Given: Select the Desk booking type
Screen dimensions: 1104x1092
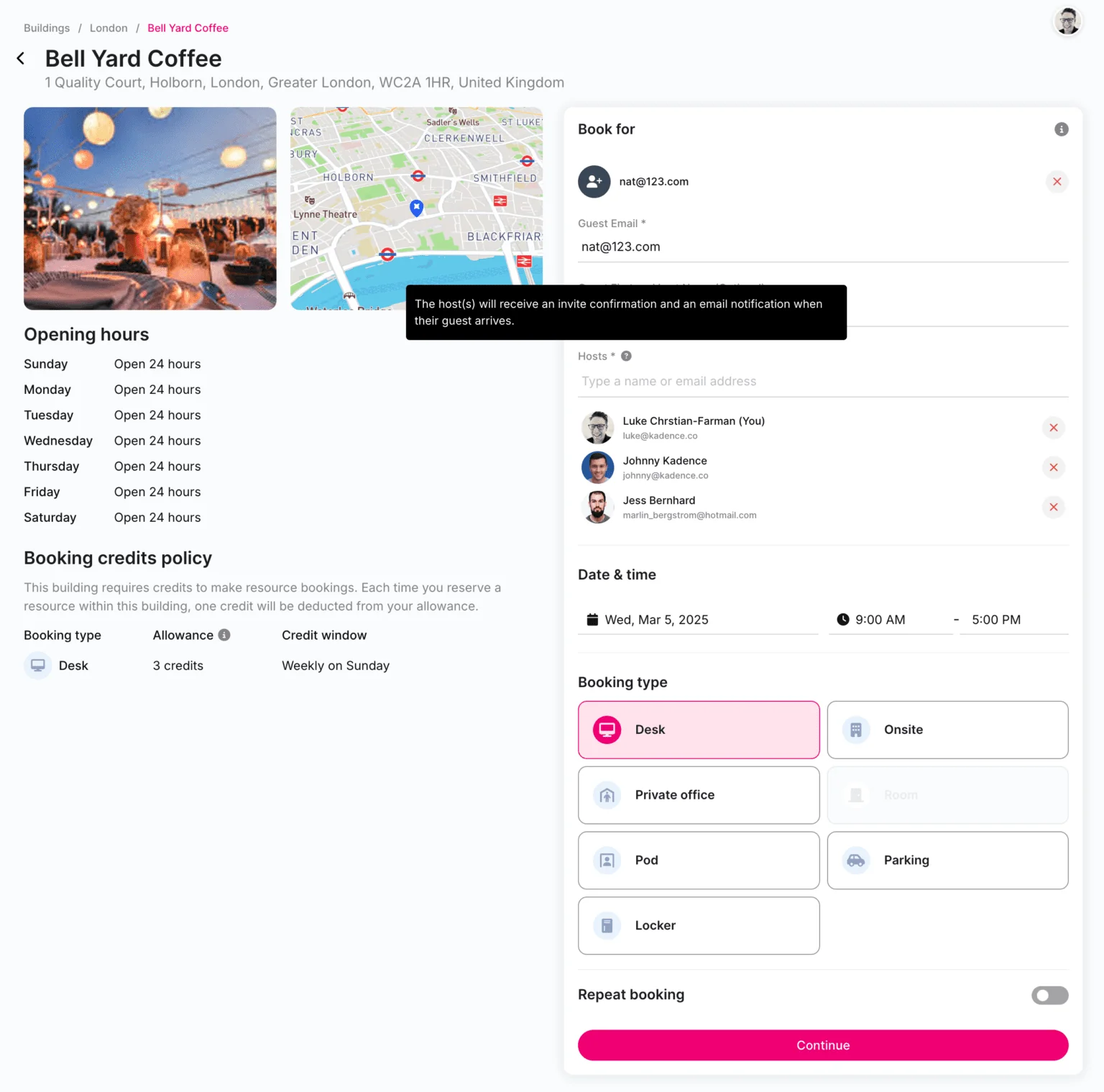Looking at the screenshot, I should (699, 730).
